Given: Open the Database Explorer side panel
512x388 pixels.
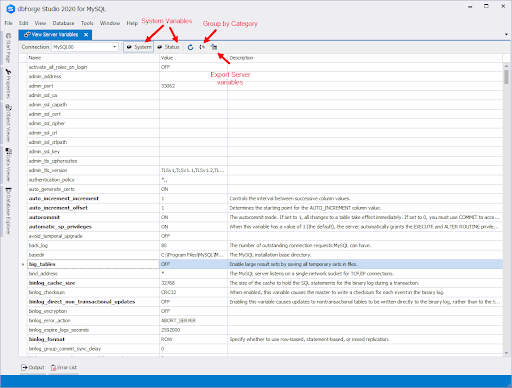Looking at the screenshot, I should pyautogui.click(x=8, y=211).
